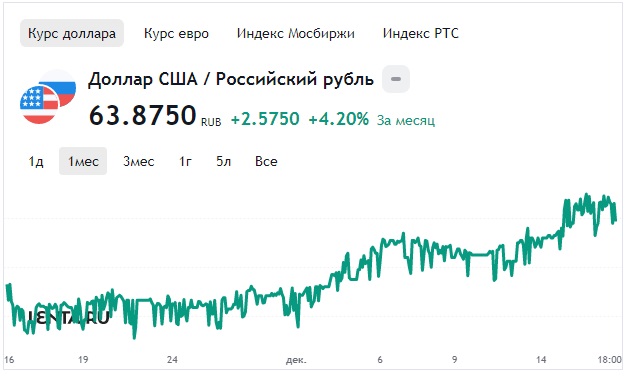Click the 63.8750 rate value

[143, 115]
